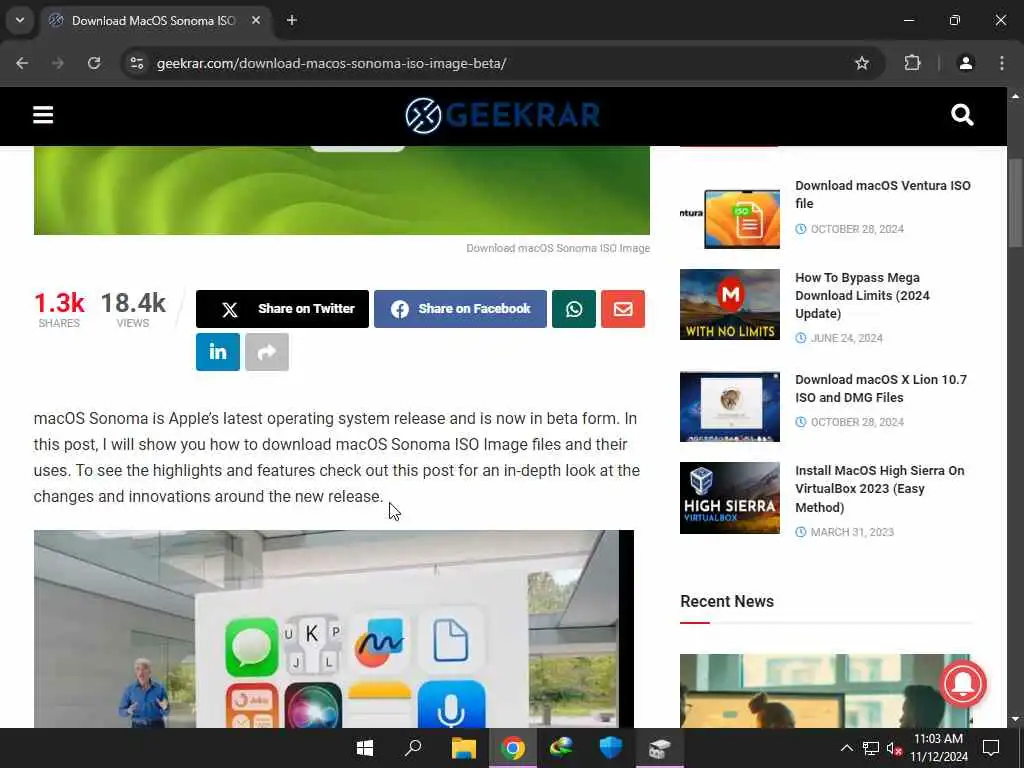The height and width of the screenshot is (768, 1024).
Task: Open the Chrome profile avatar
Action: point(966,63)
